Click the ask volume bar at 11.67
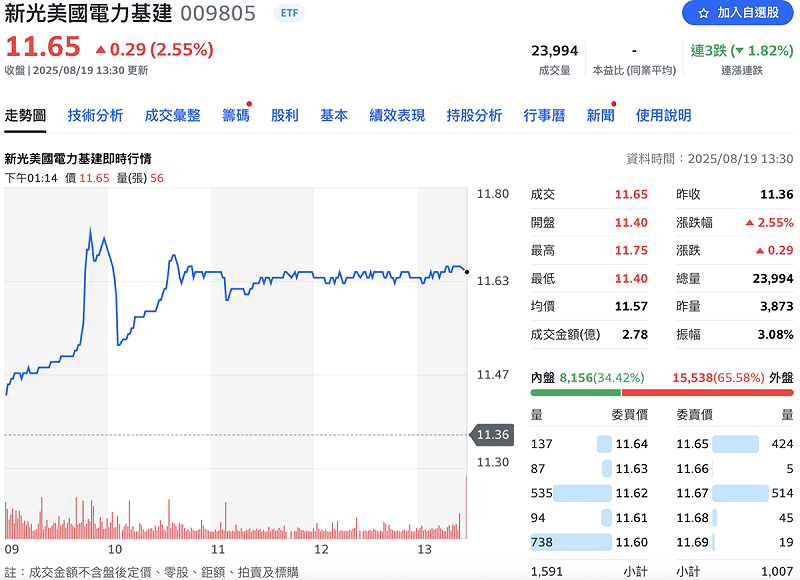 click(x=740, y=493)
